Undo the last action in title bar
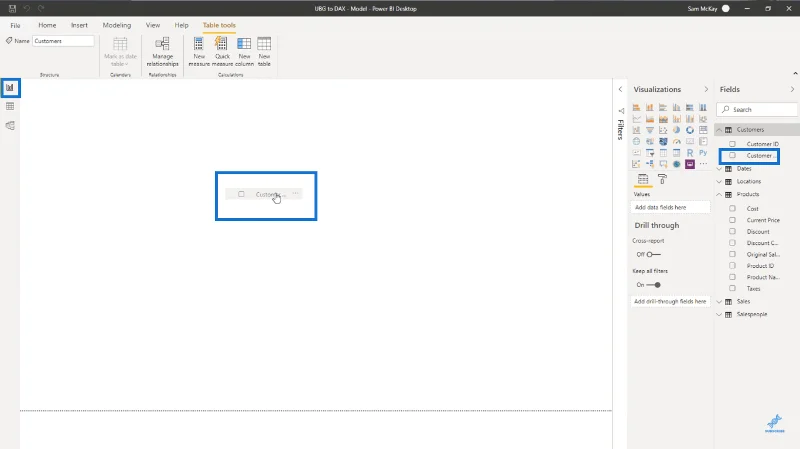Viewport: 800px width, 449px height. point(27,8)
